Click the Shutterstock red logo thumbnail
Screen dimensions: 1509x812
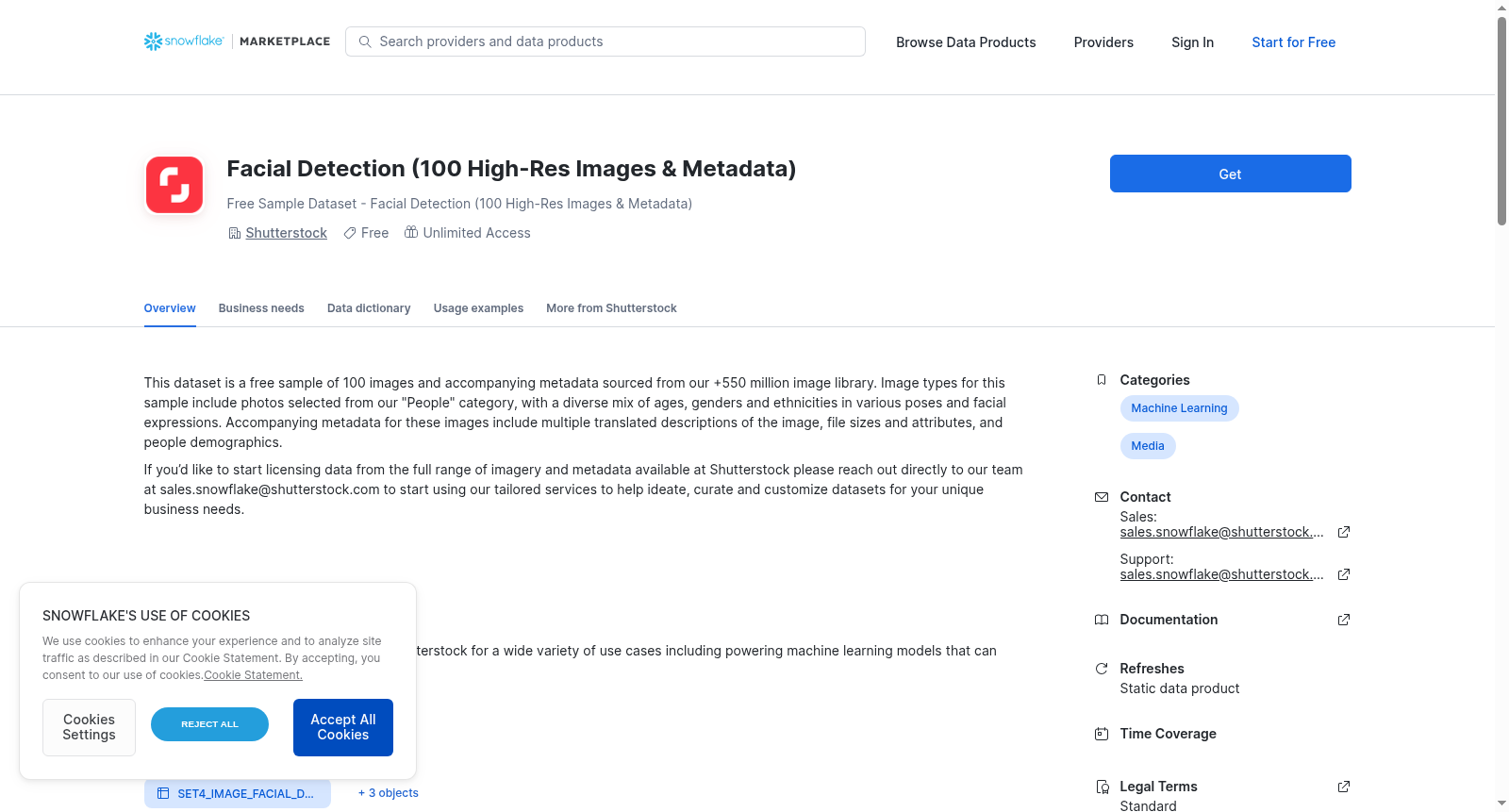pyautogui.click(x=174, y=185)
